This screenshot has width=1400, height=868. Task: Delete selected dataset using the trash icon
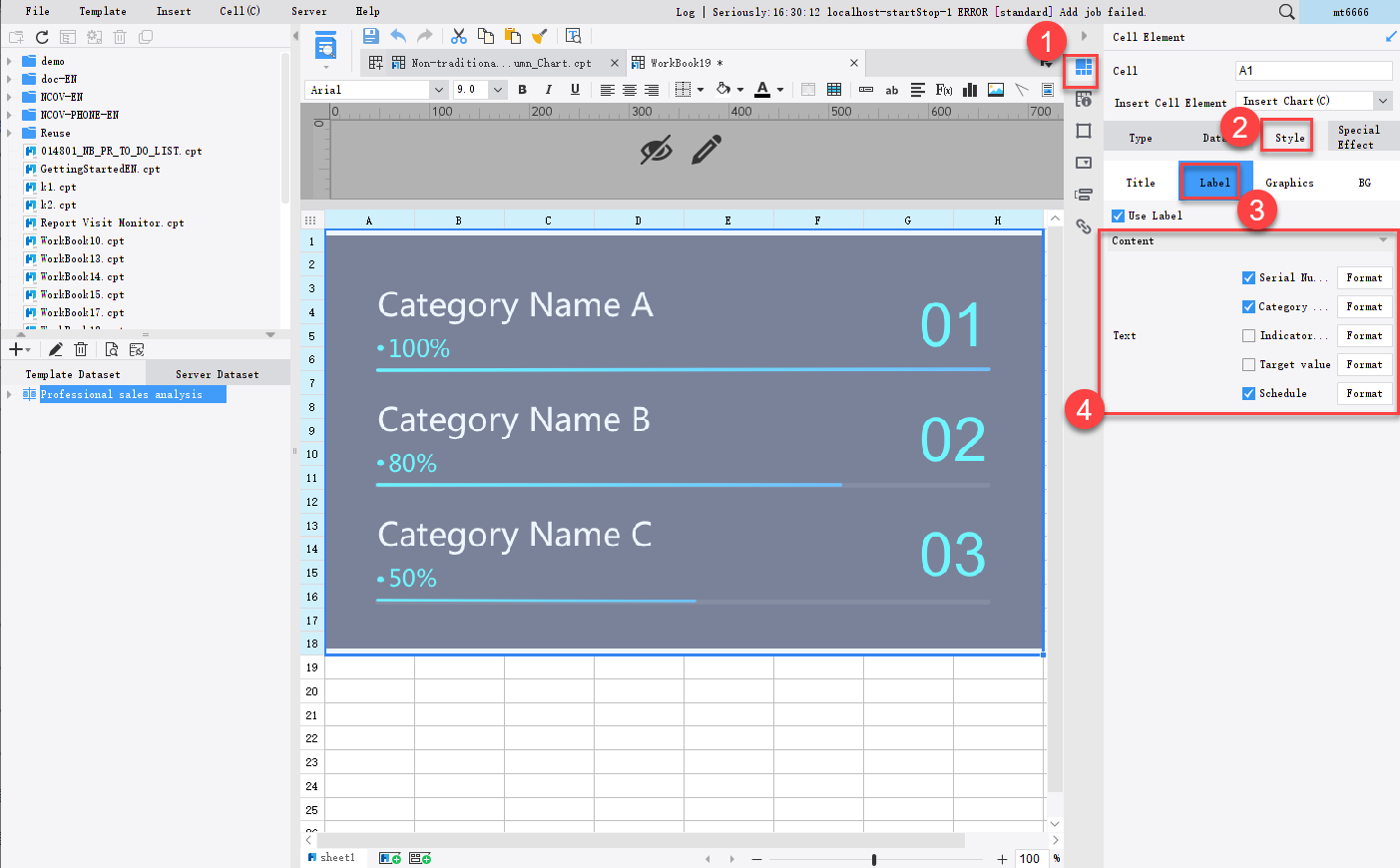click(x=81, y=348)
